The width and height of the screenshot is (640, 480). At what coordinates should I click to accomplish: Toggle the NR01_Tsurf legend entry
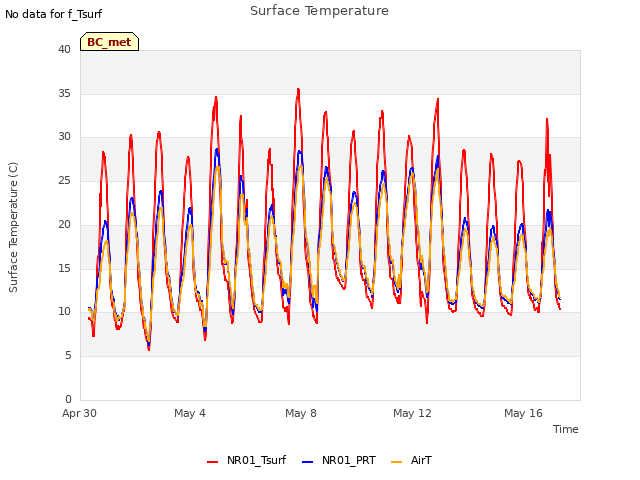point(246,461)
